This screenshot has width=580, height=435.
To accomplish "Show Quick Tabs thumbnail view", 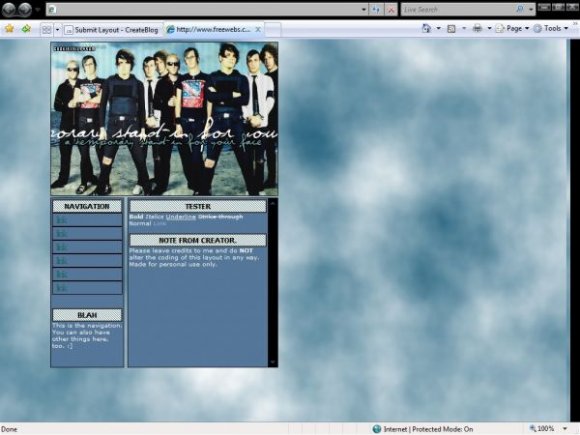I will tap(46, 30).
